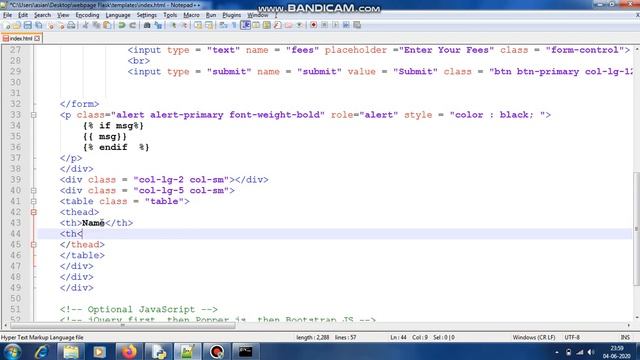
Task: Click the "UTF-8" encoding status entry
Action: coord(572,338)
